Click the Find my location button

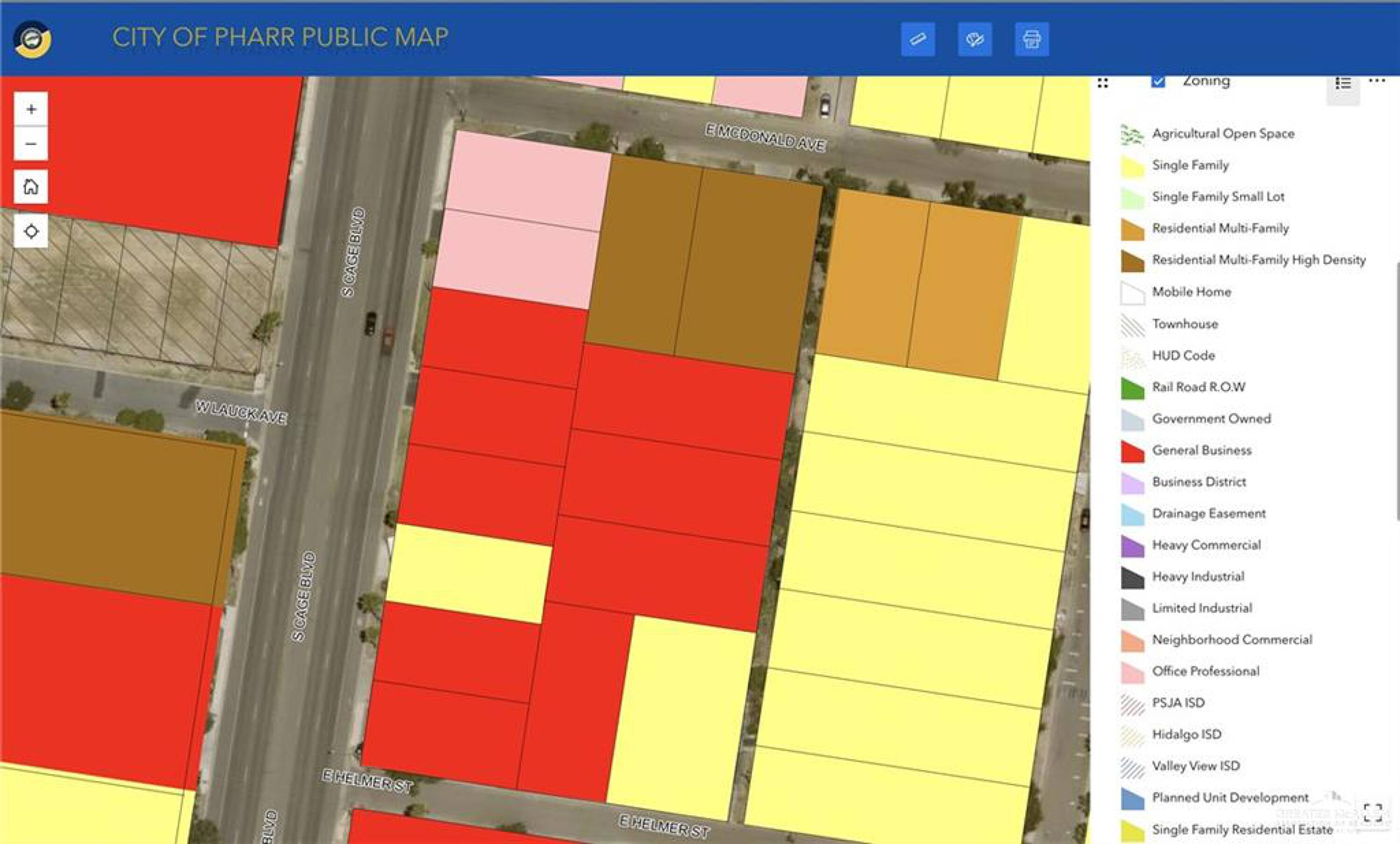(x=31, y=232)
